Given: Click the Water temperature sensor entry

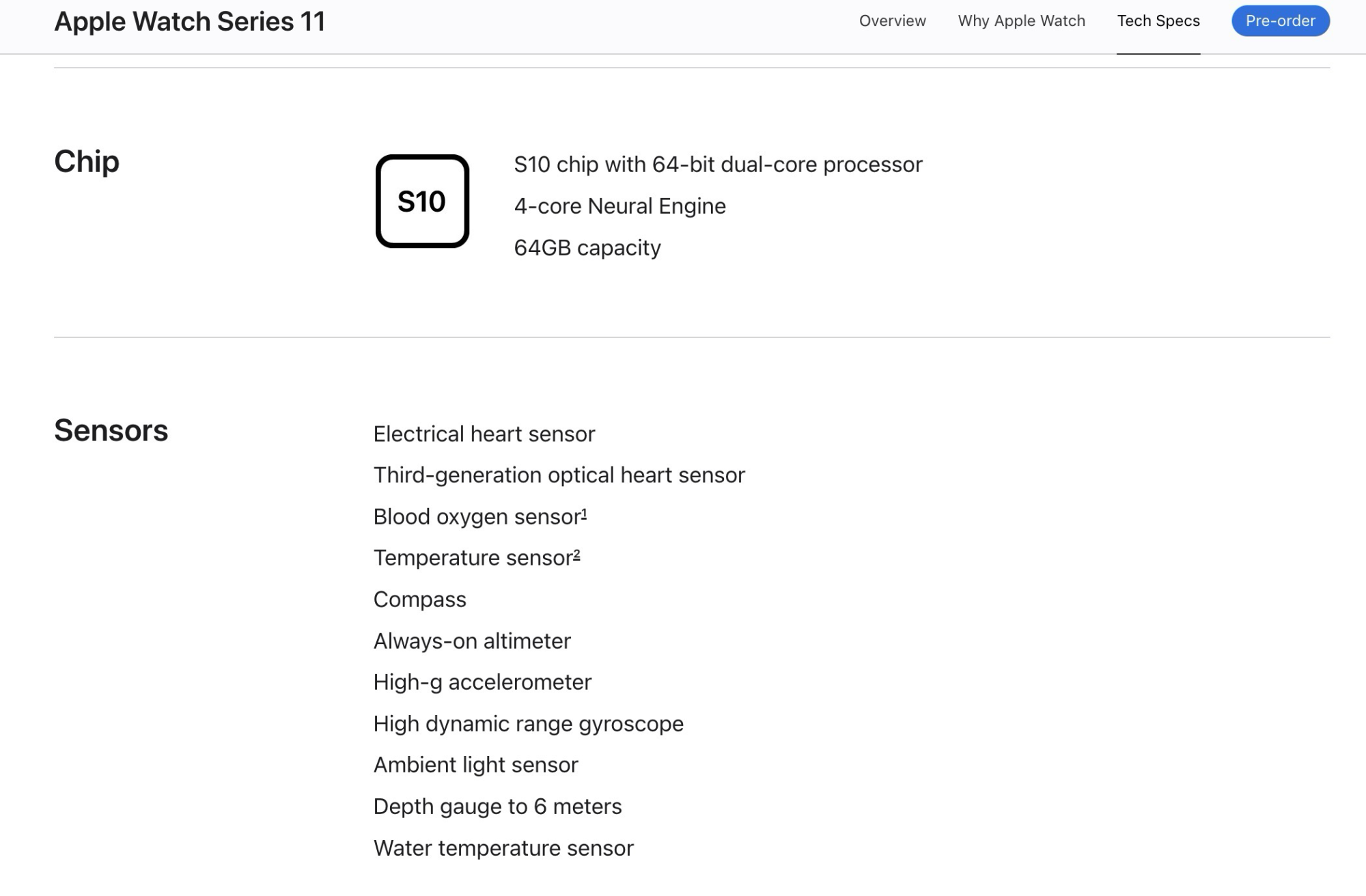Looking at the screenshot, I should pyautogui.click(x=503, y=848).
